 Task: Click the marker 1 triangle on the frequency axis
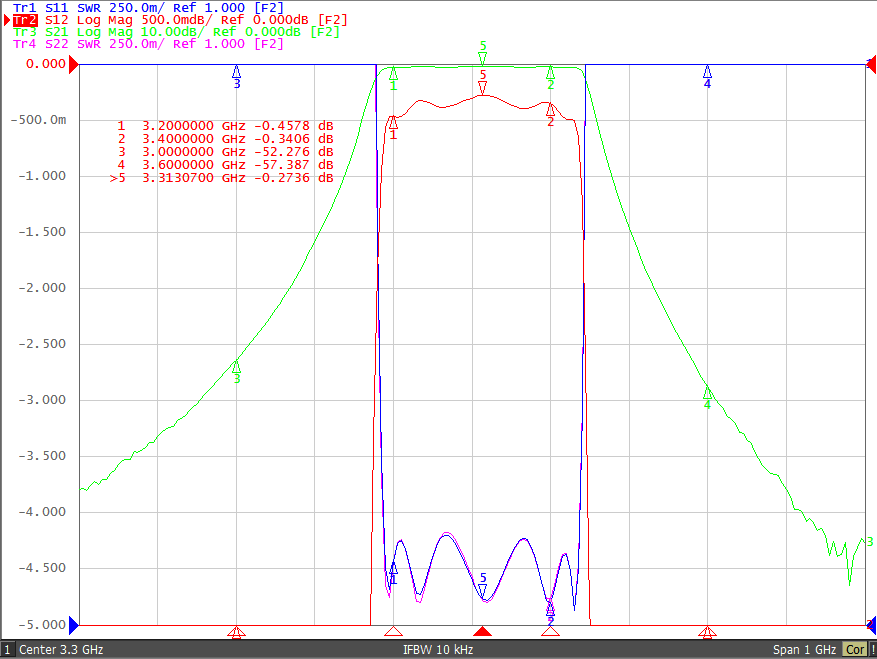pos(394,632)
